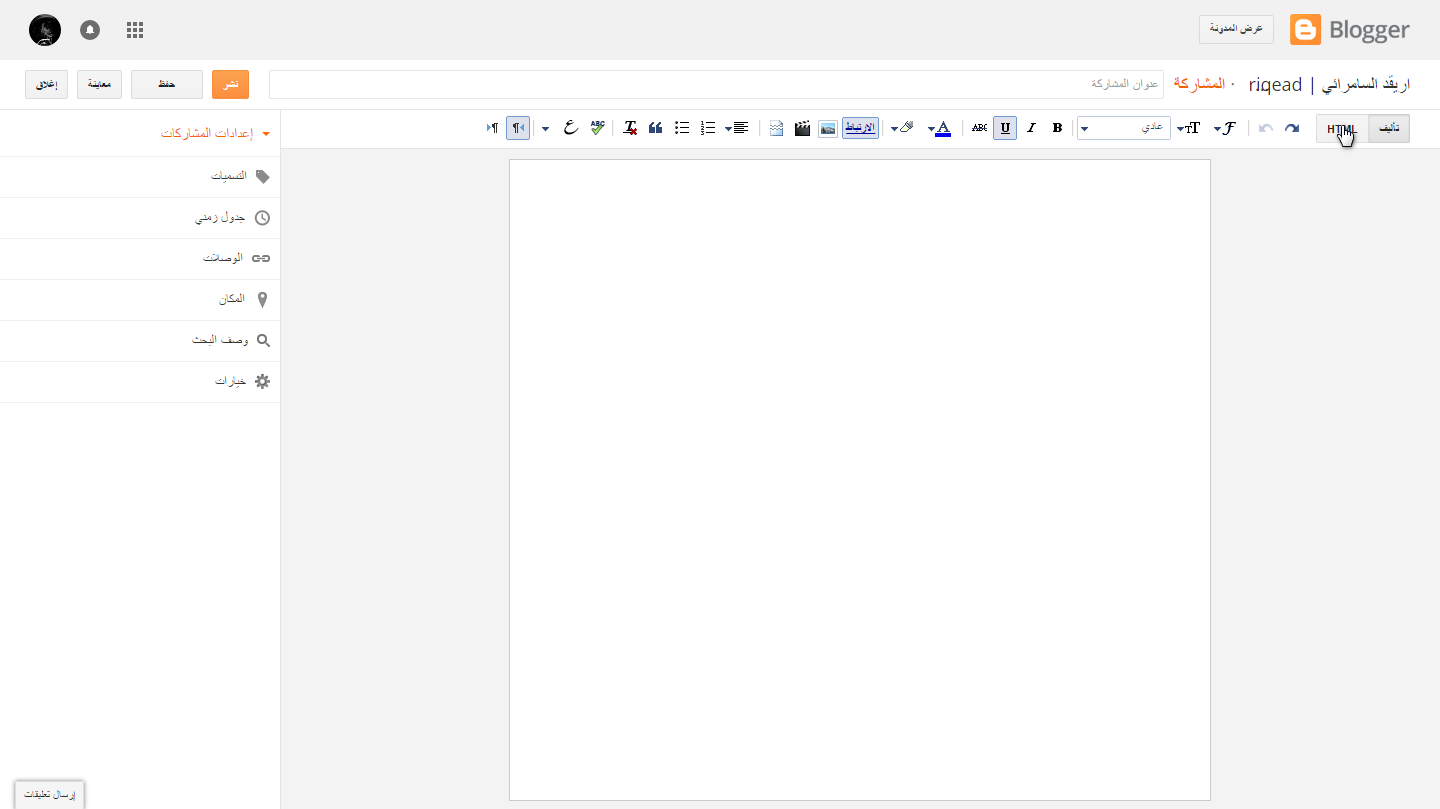1440x809 pixels.
Task: Click the redo arrow icon
Action: click(x=1292, y=128)
